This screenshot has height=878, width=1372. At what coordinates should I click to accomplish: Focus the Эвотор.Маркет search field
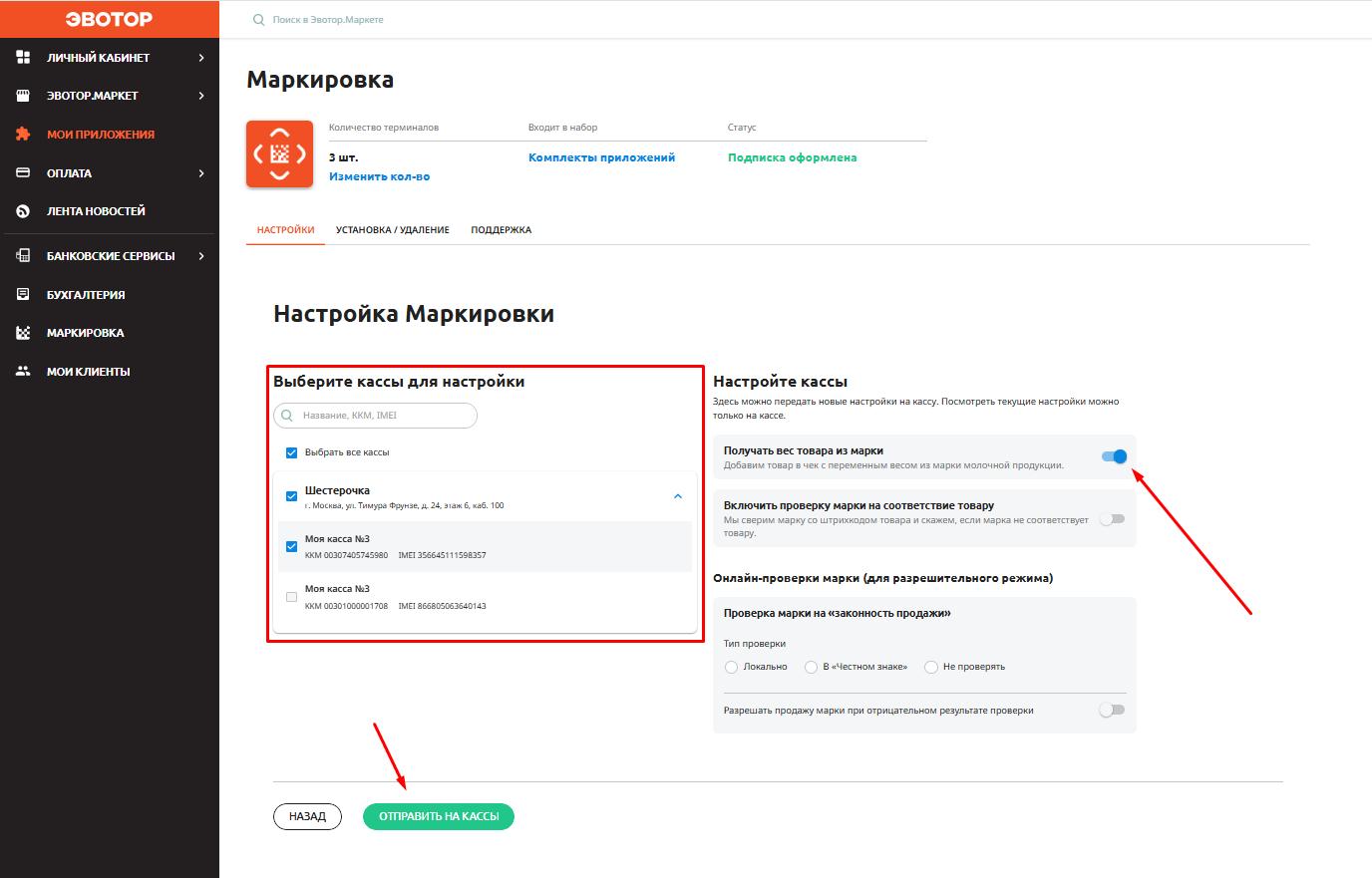click(328, 20)
